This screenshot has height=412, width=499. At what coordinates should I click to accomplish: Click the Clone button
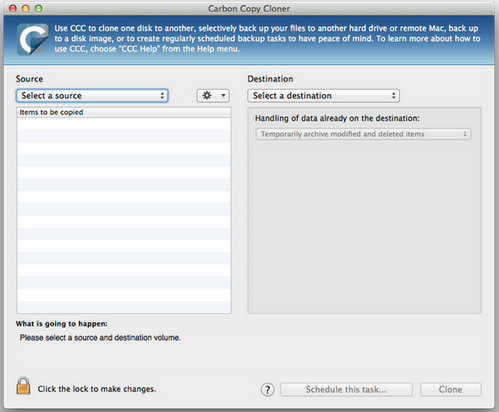(451, 389)
